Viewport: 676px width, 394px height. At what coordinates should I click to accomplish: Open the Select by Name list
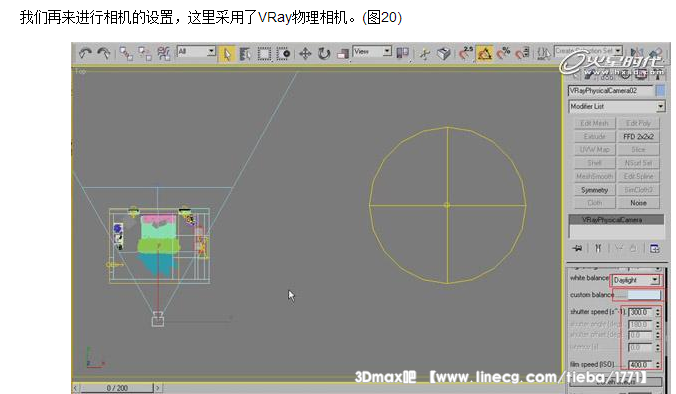tap(245, 54)
